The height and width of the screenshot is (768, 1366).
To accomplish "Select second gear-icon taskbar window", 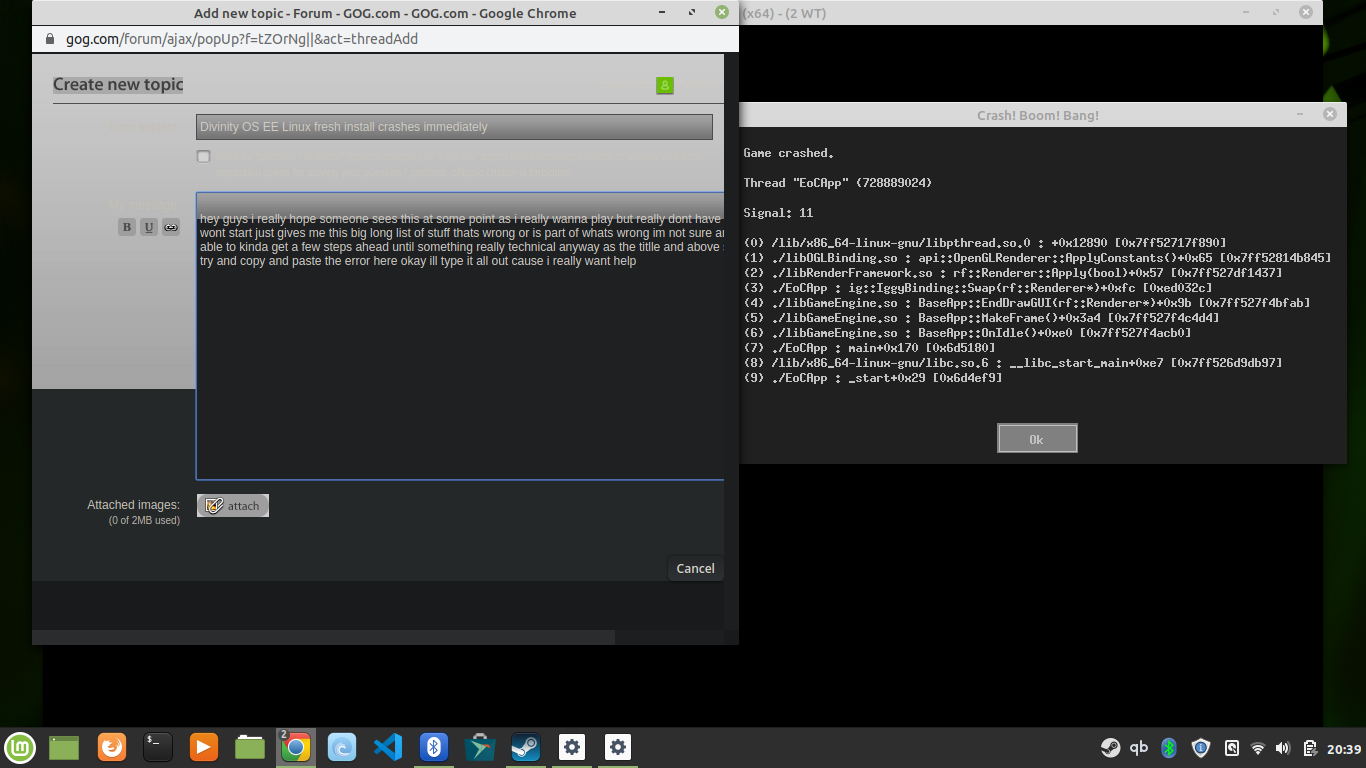I will [x=618, y=747].
